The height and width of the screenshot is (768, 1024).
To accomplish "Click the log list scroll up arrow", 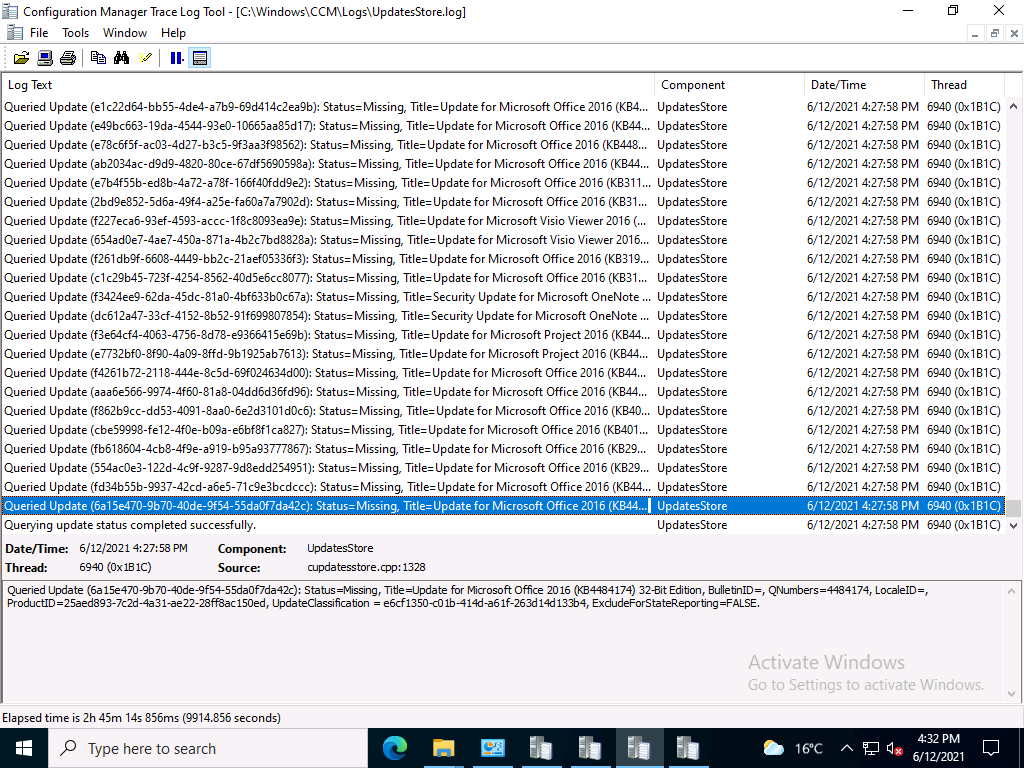I will coord(1014,106).
